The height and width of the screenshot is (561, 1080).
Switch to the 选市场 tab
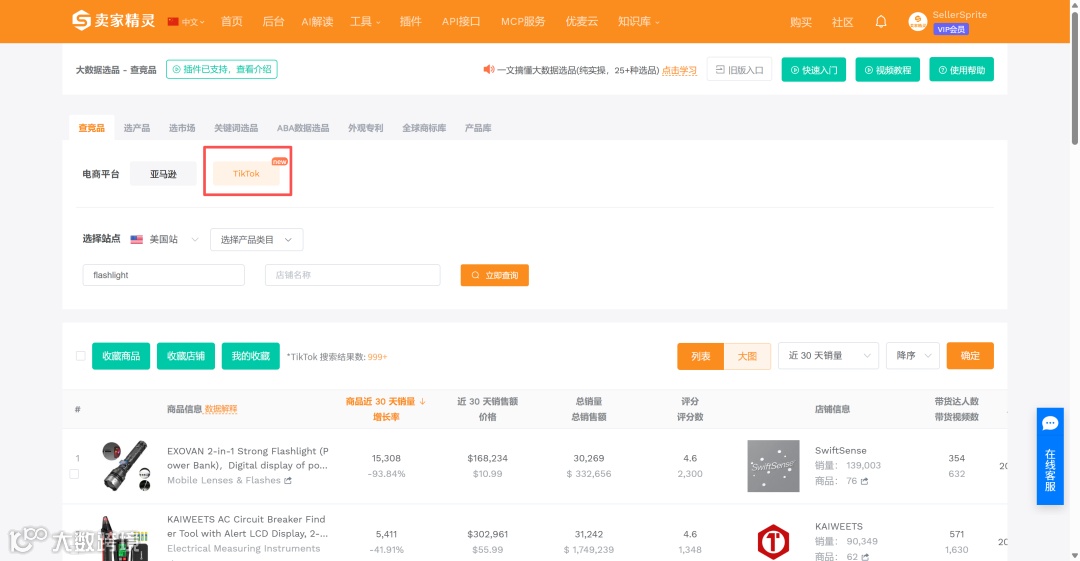[x=182, y=128]
